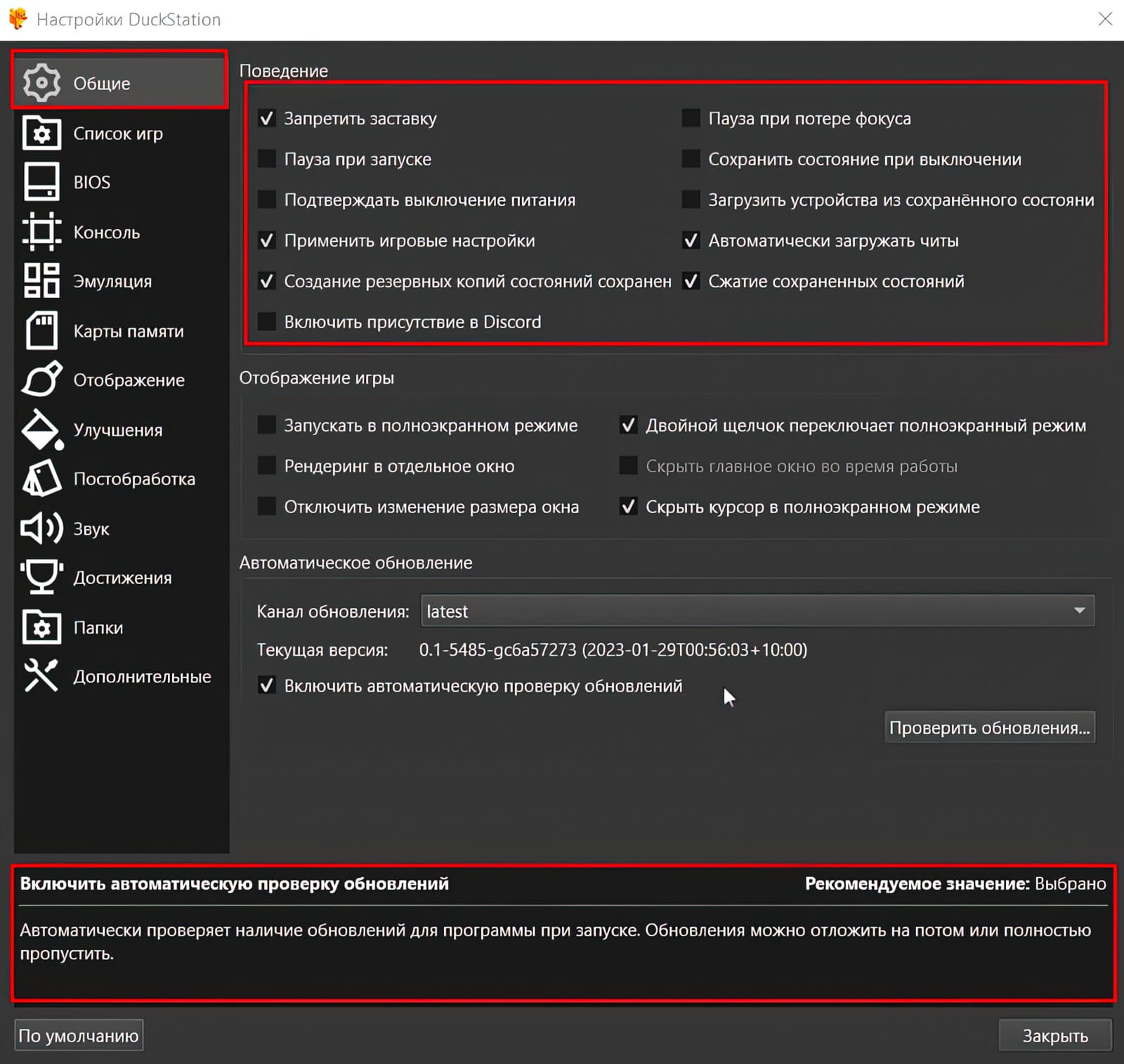Uncheck Запретить заставку
This screenshot has width=1124, height=1064.
[x=267, y=118]
